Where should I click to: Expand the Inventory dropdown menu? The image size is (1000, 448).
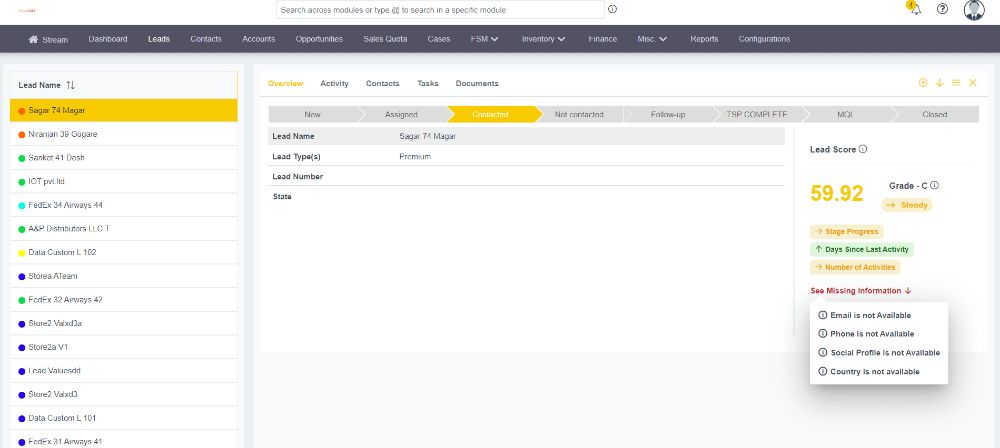(x=544, y=39)
